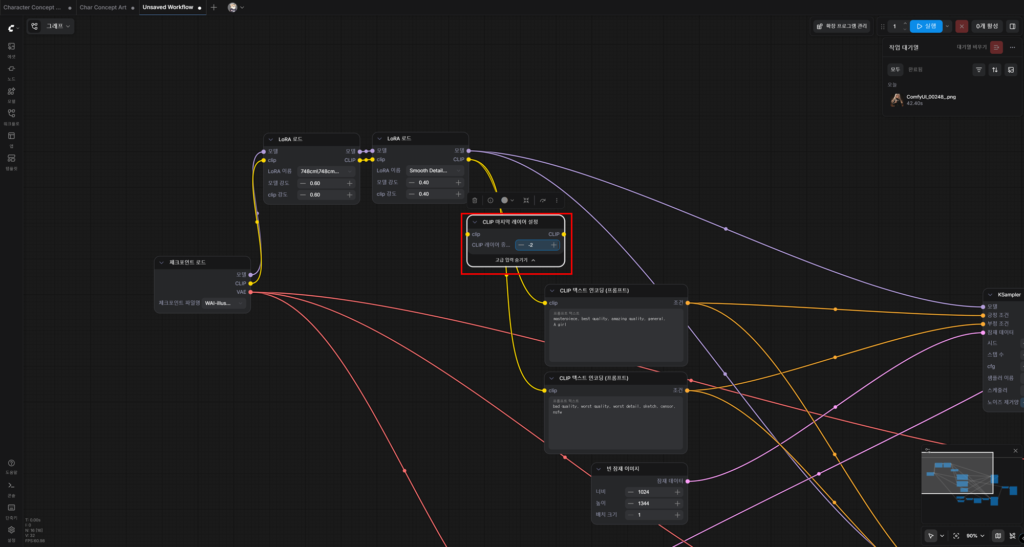This screenshot has width=1024, height=547.
Task: Click the blue run button
Action: pos(926,26)
